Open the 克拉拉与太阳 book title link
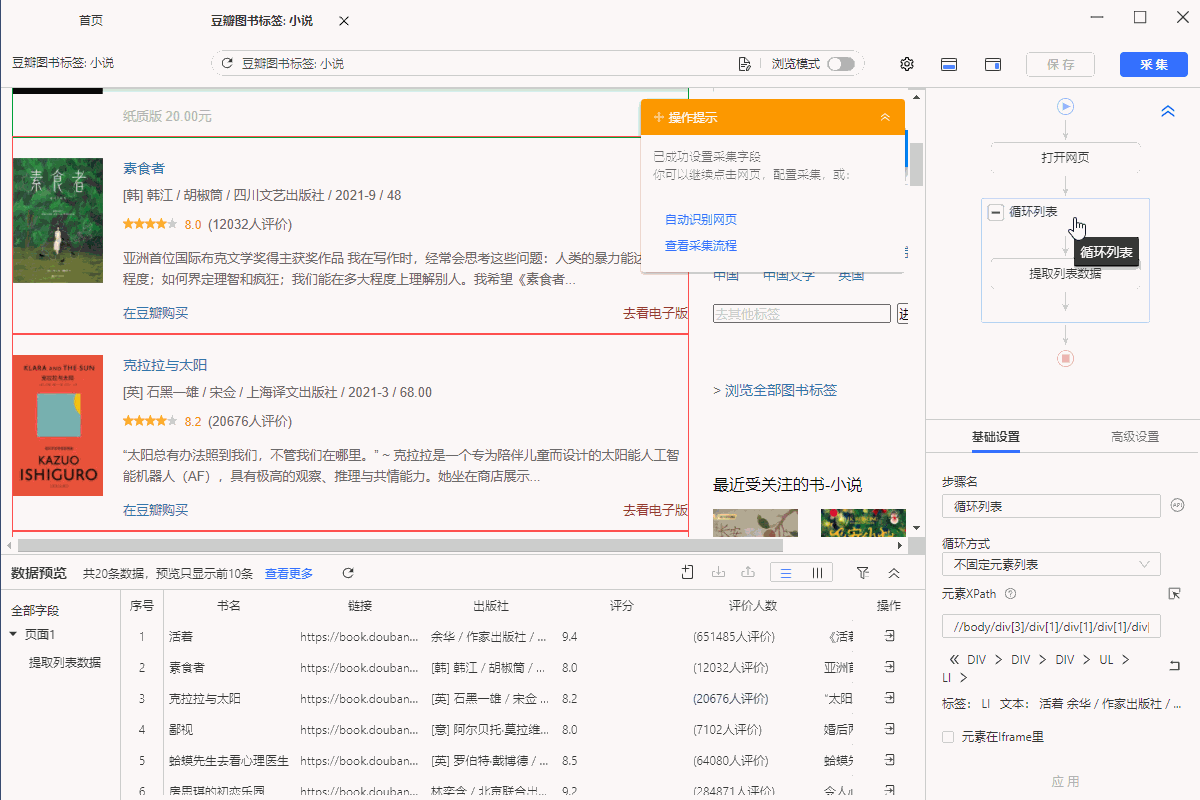 (165, 365)
